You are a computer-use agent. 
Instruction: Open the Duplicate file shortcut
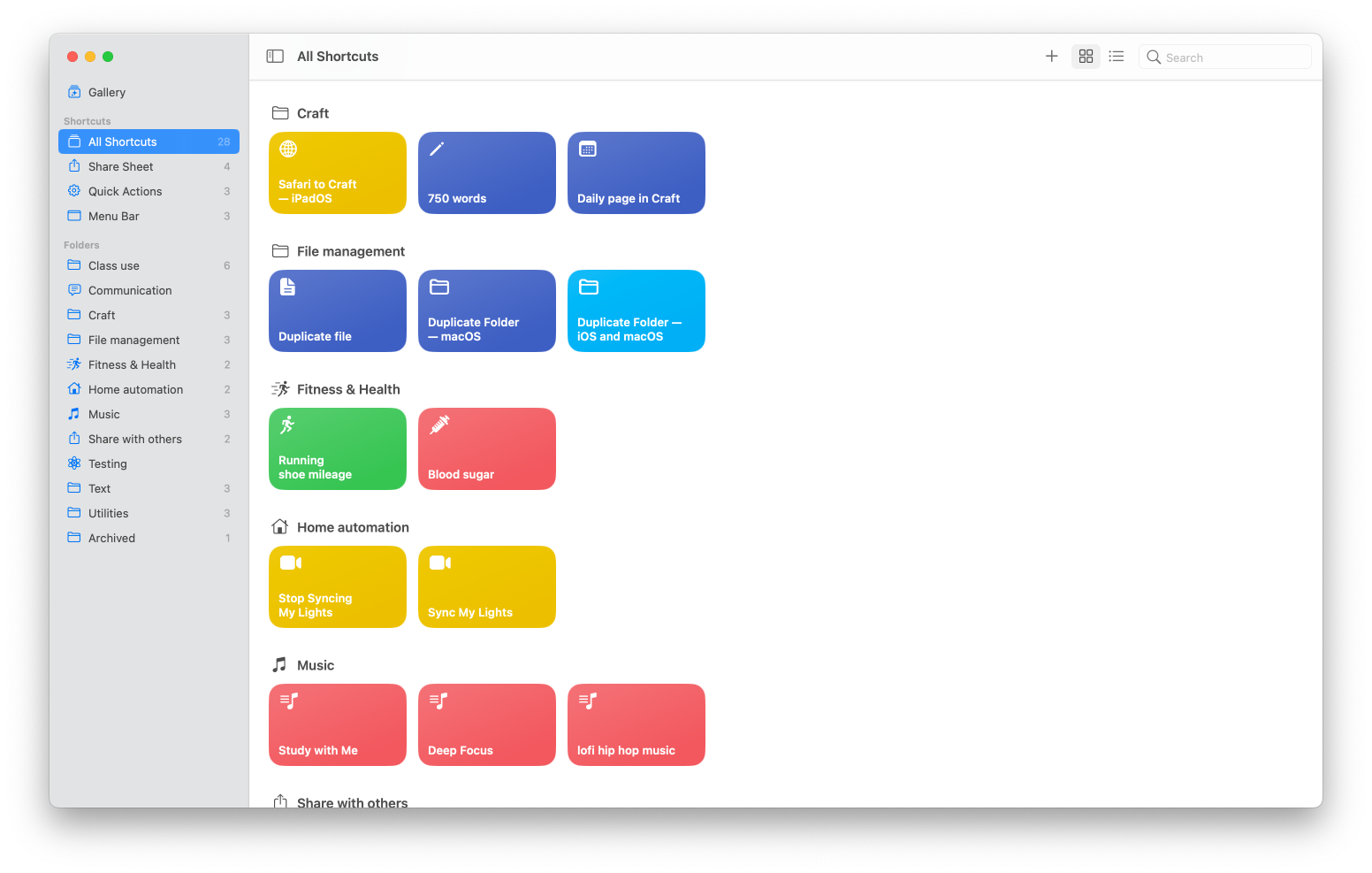(x=337, y=310)
